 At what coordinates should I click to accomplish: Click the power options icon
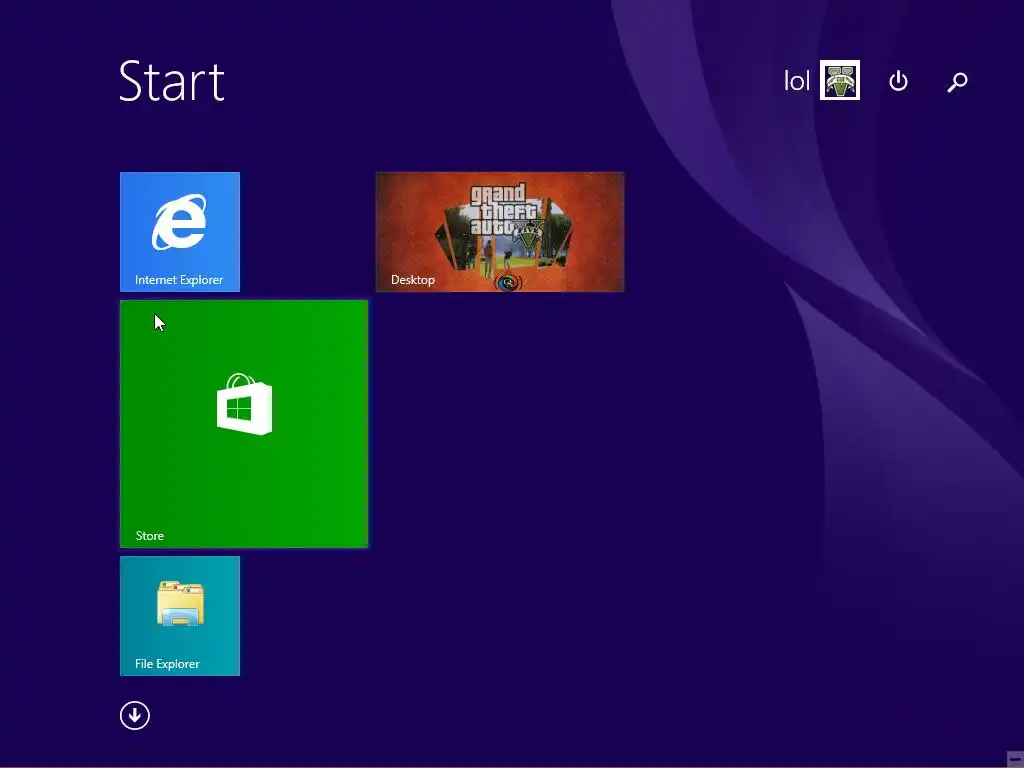pos(899,81)
